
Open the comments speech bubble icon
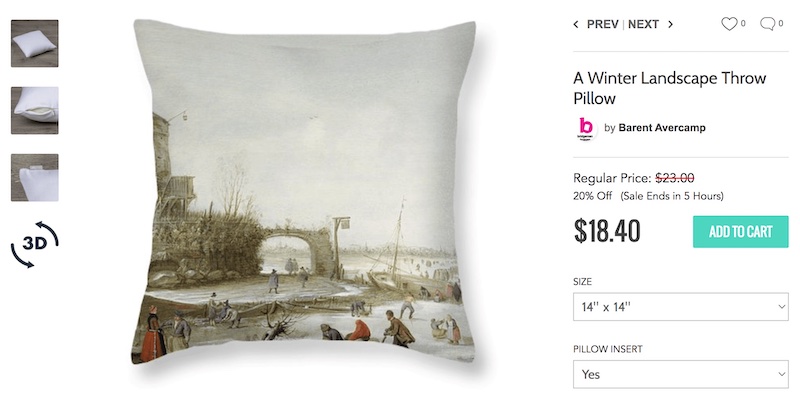(x=767, y=24)
